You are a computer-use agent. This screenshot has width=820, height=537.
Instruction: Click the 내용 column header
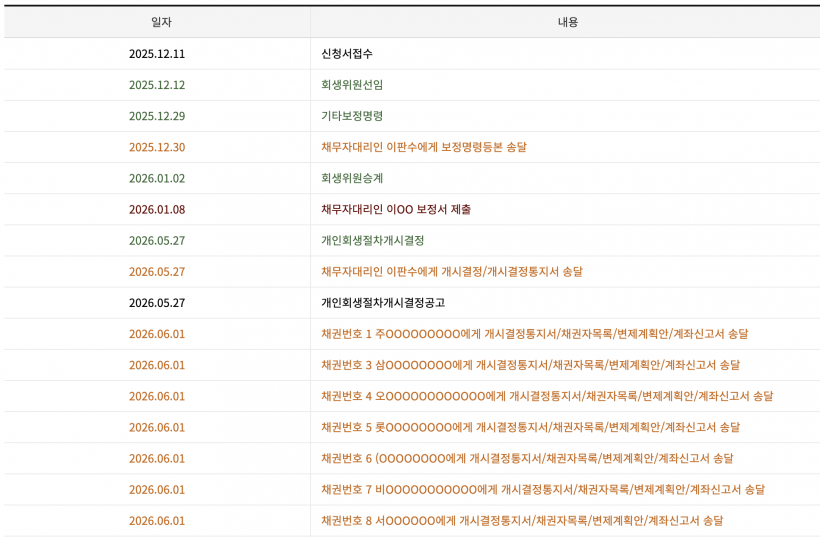[x=567, y=22]
